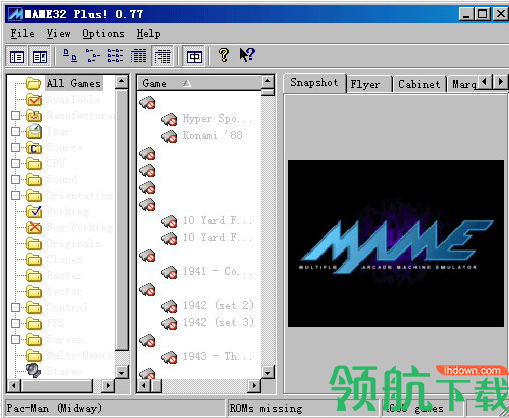Click the Source 'C' folder icon

click(x=34, y=147)
